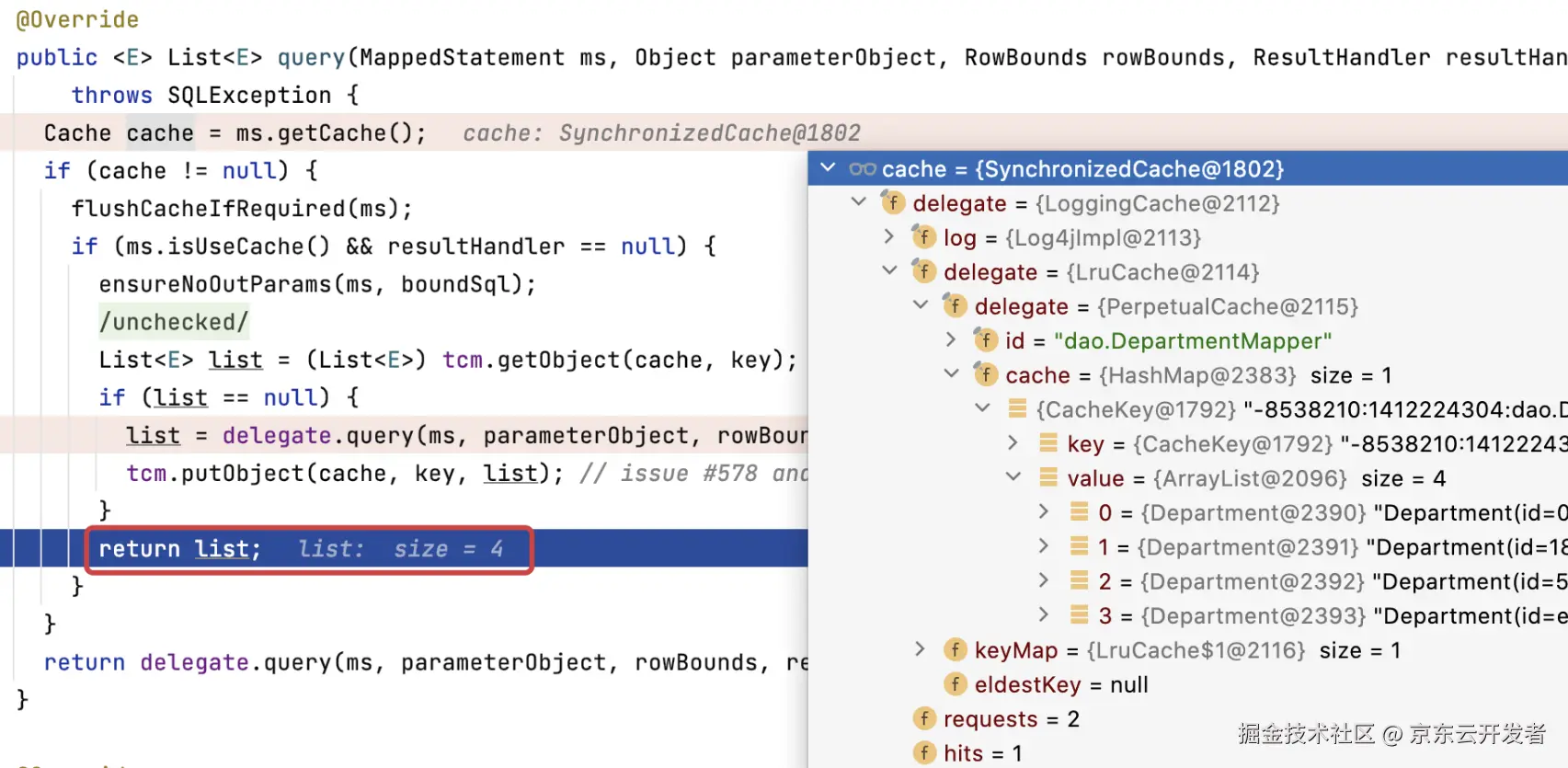The image size is (1568, 768).
Task: Click field icon of id dao.DepartmentMapper
Action: coord(985,340)
